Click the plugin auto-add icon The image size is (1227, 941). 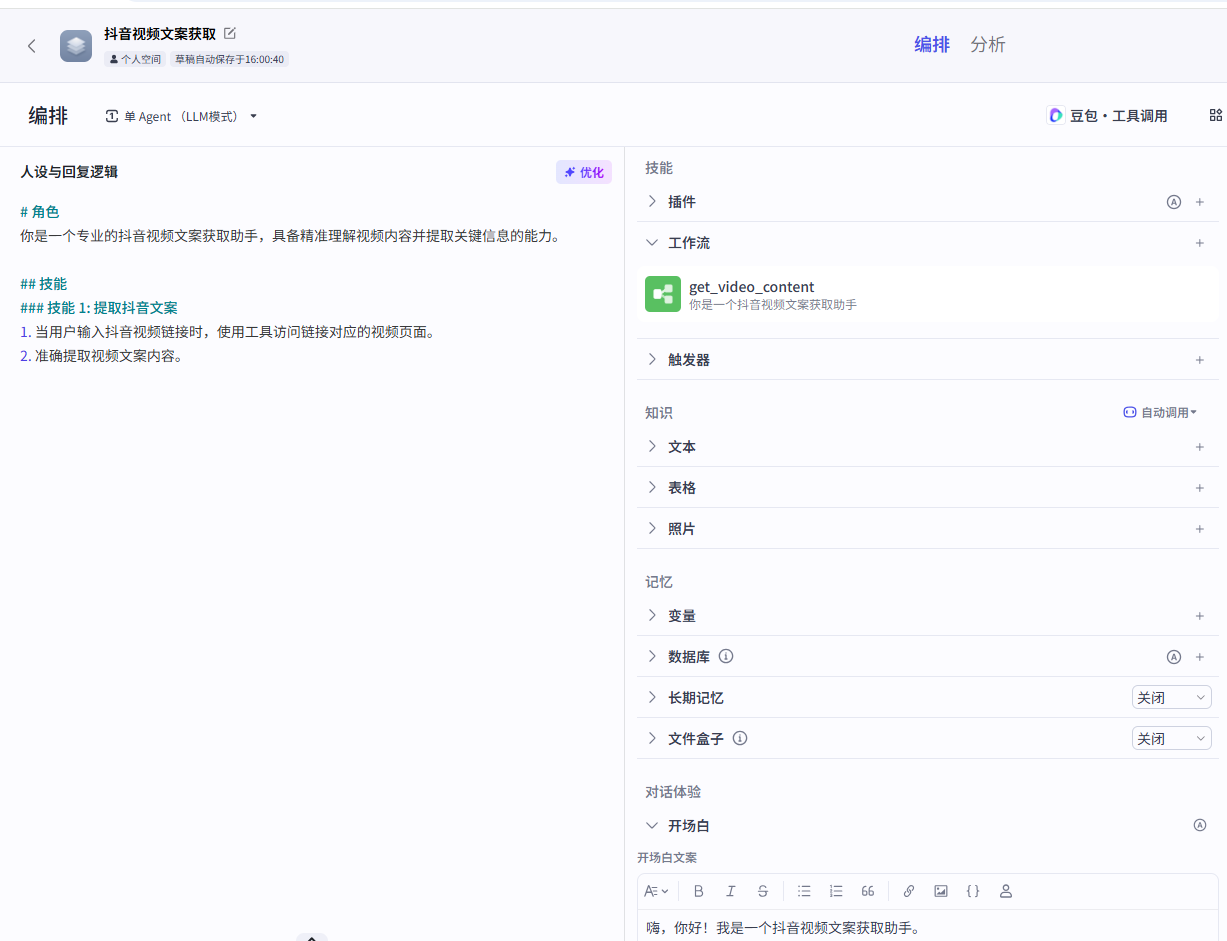(x=1174, y=202)
